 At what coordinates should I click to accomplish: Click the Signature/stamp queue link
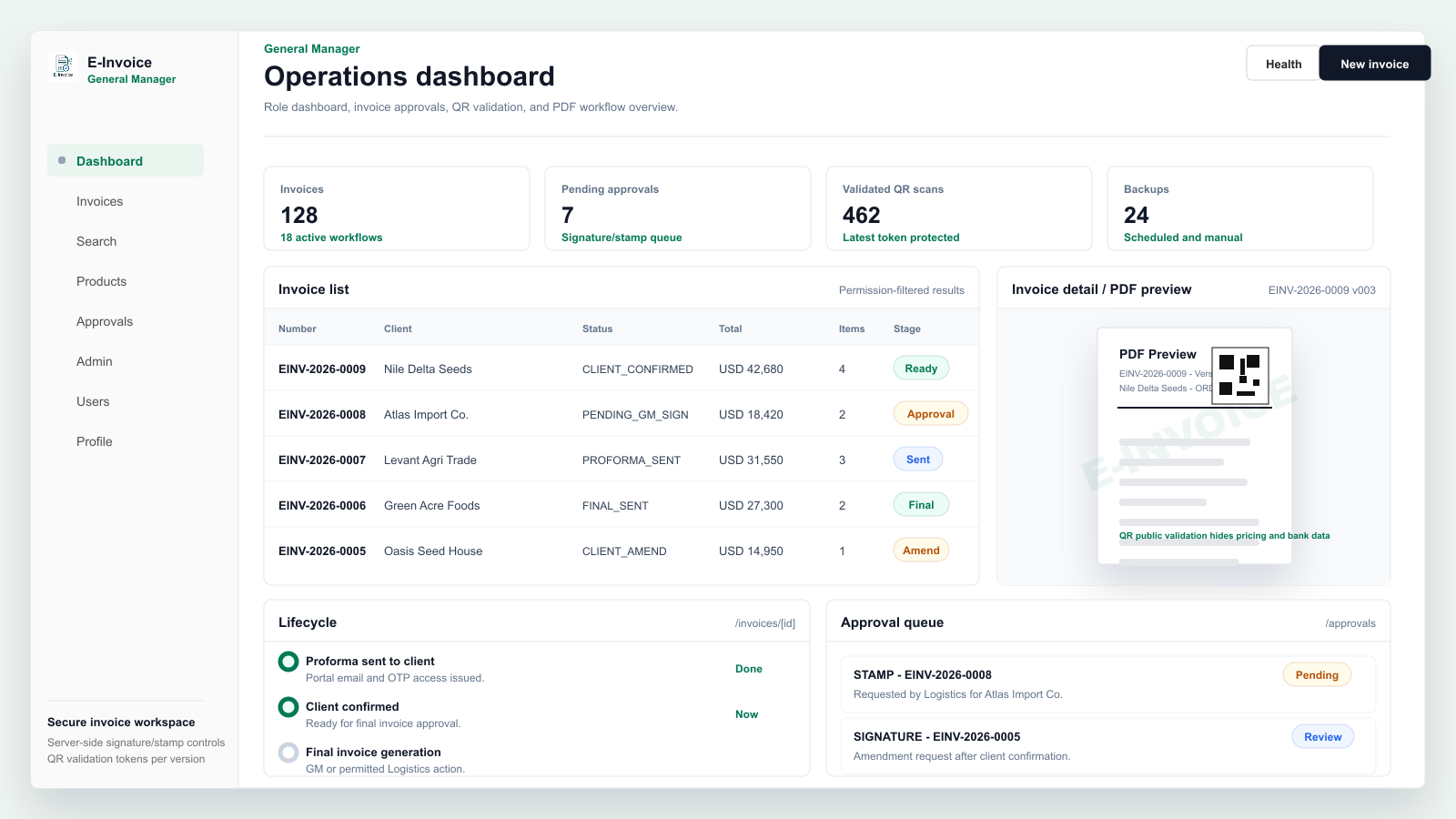coord(622,238)
